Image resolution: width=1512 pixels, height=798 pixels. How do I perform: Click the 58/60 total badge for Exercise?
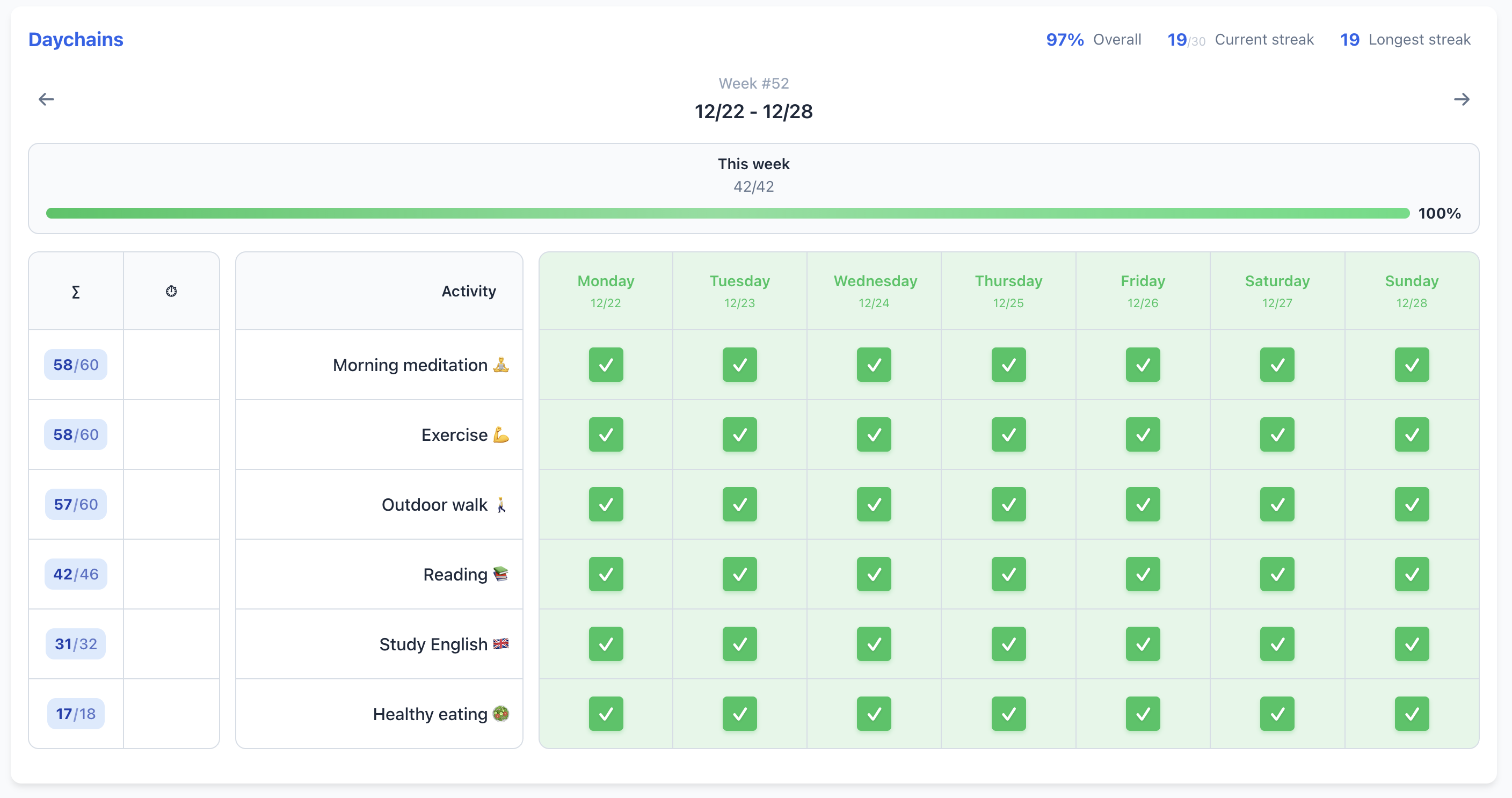(75, 434)
